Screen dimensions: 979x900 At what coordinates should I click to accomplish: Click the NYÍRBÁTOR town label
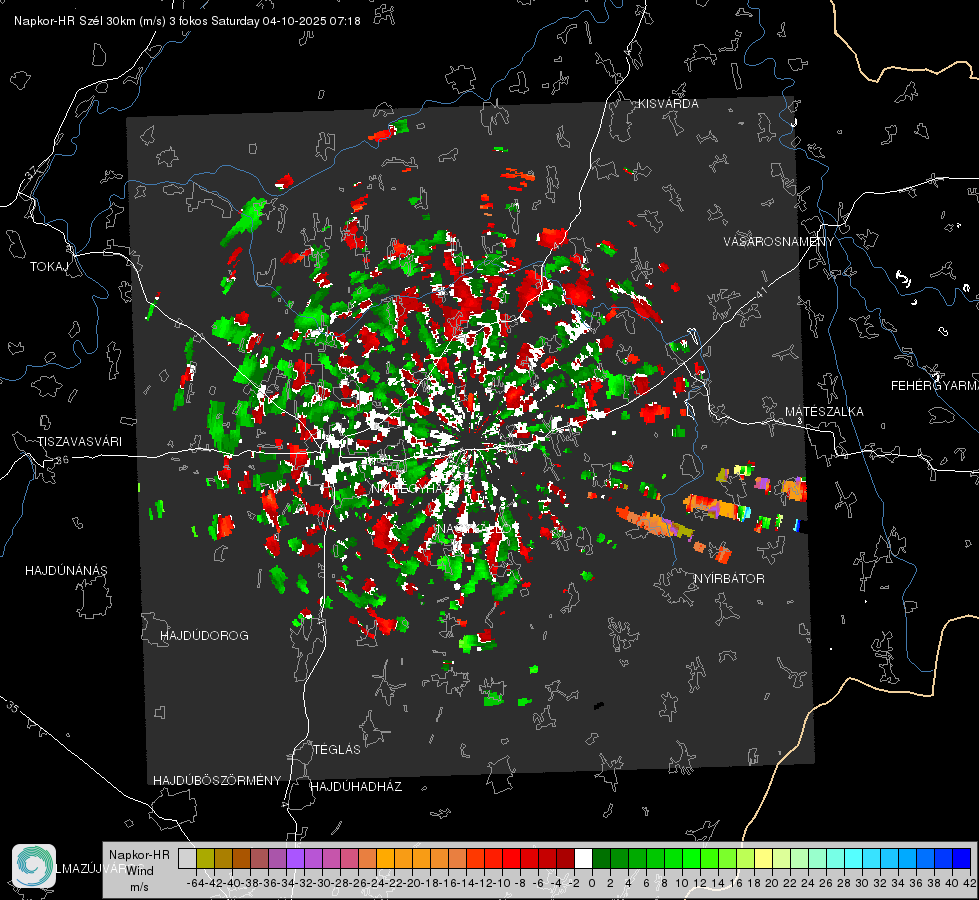[x=729, y=579]
